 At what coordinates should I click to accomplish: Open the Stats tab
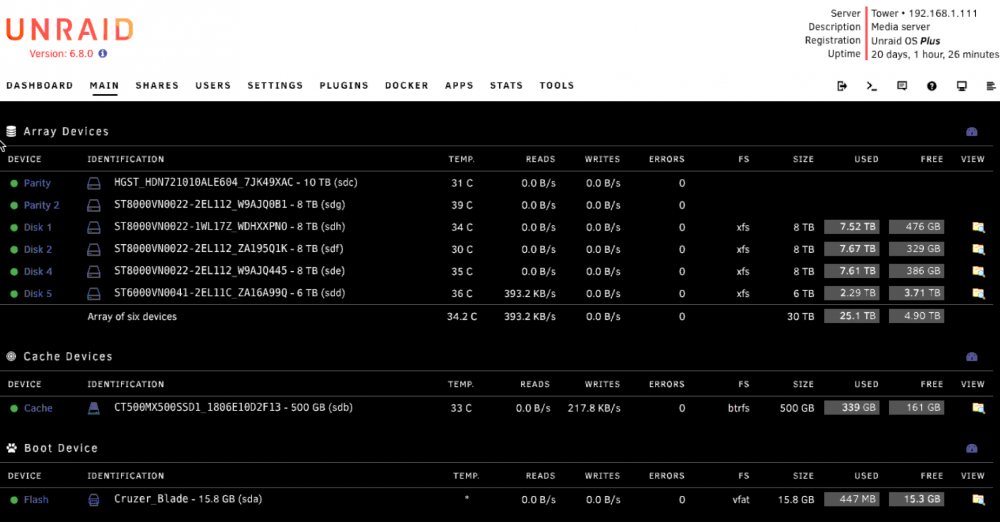(506, 86)
